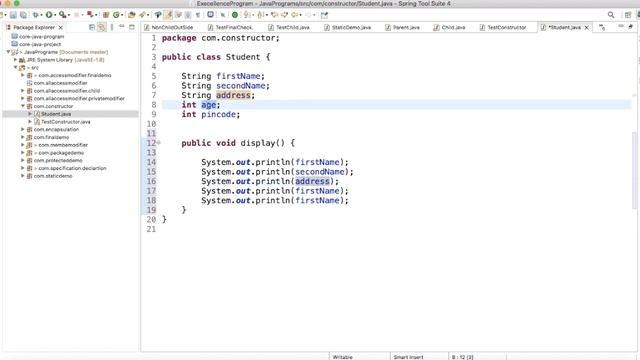
Task: Switch to the Child.java editor tab
Action: pos(449,27)
